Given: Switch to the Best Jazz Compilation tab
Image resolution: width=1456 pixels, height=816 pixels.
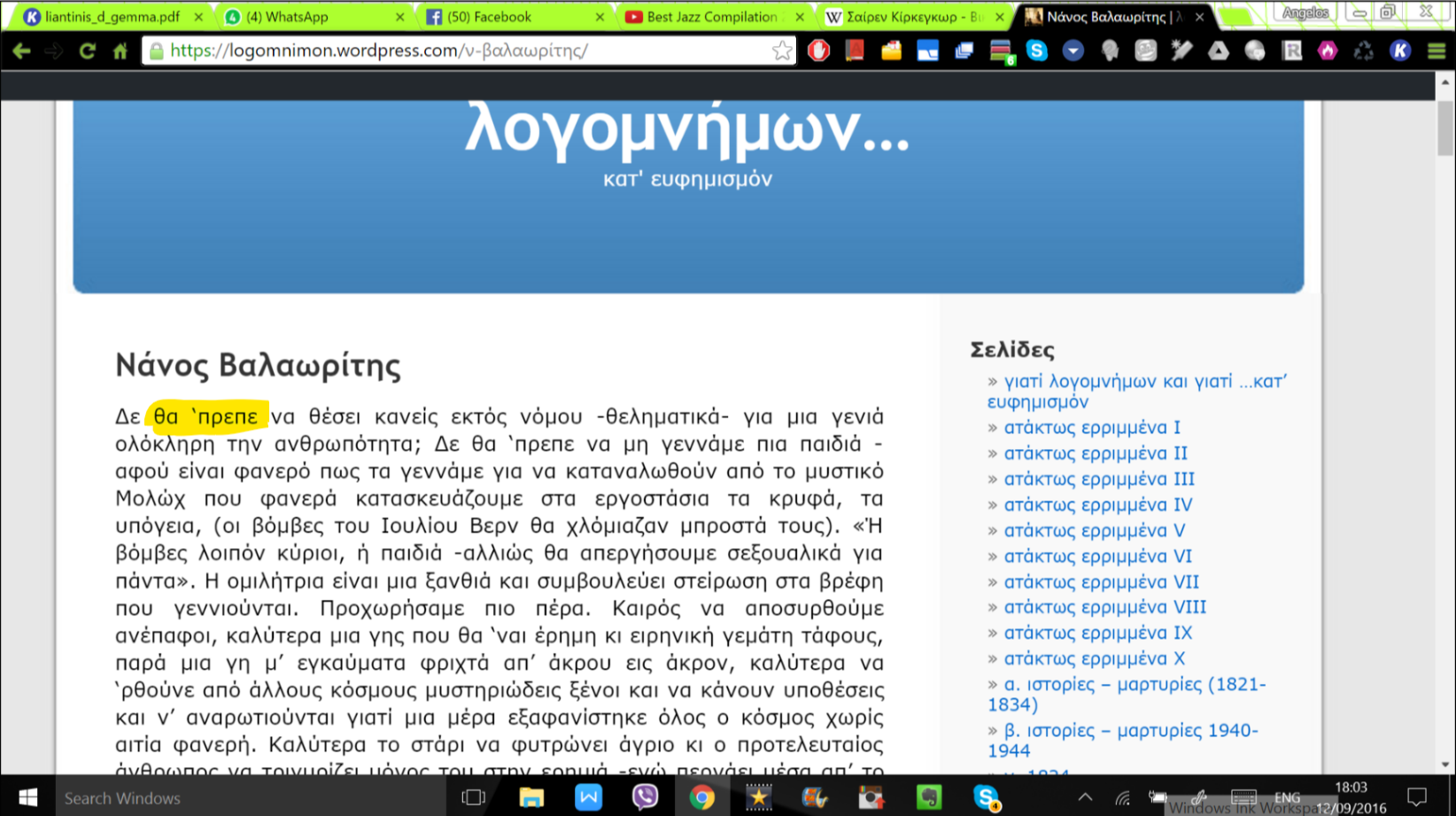Looking at the screenshot, I should pos(712,17).
